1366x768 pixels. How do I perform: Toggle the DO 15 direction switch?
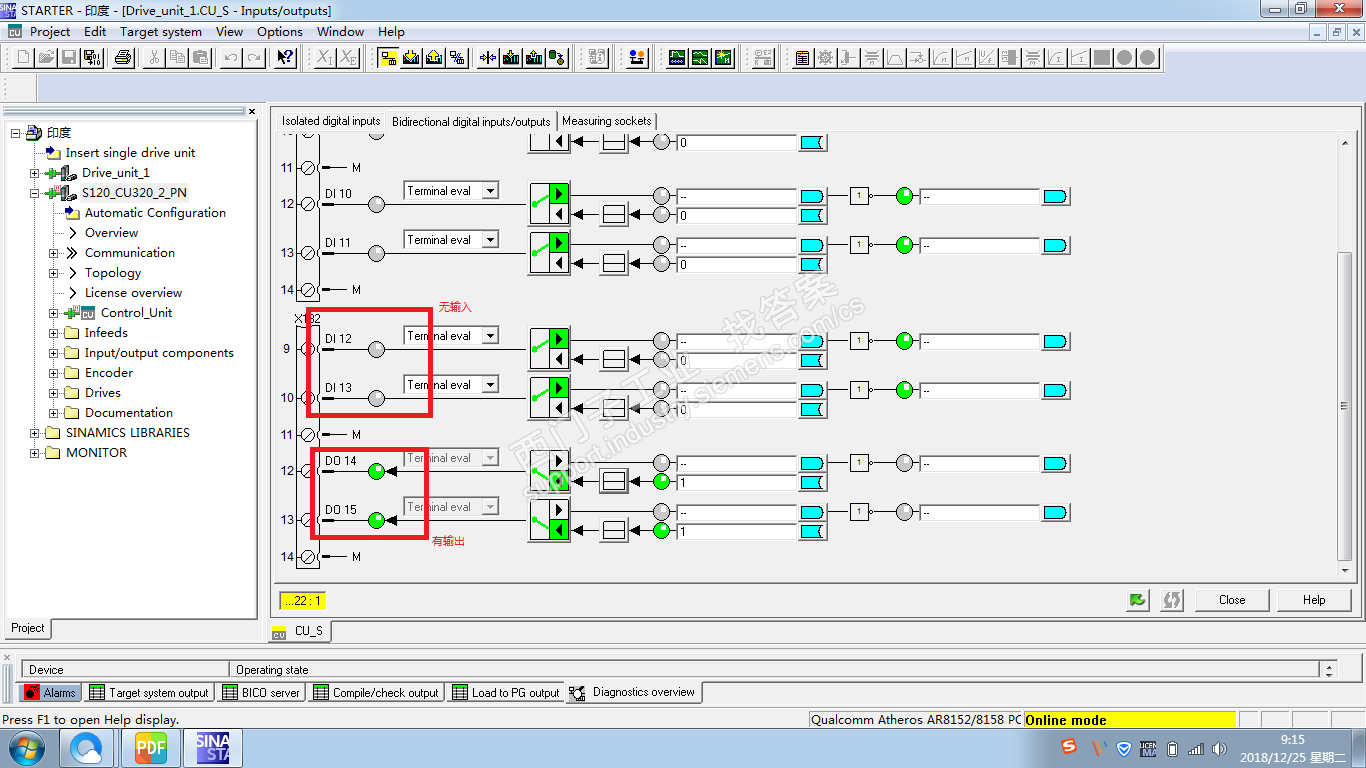(549, 520)
